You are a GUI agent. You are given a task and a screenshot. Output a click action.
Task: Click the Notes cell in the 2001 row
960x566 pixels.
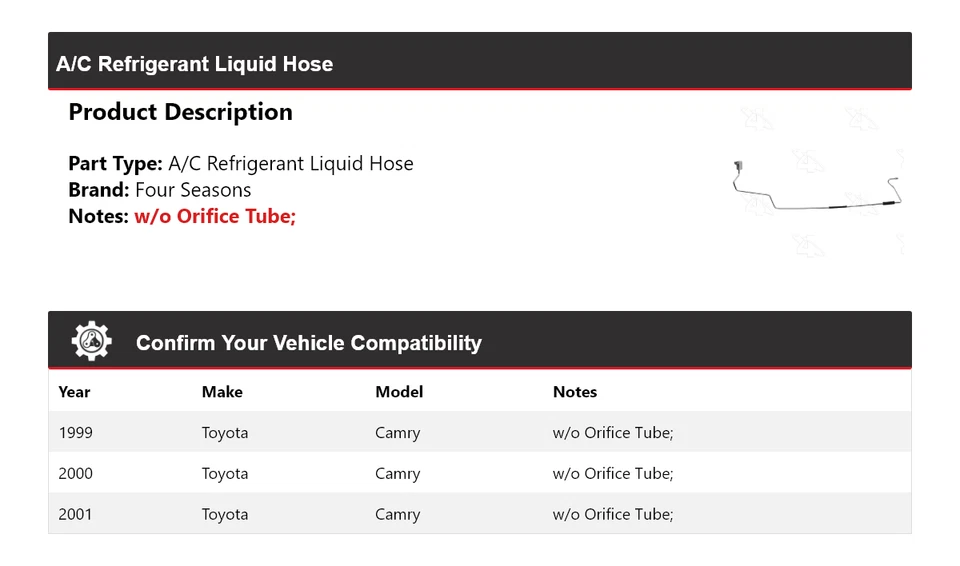click(613, 514)
